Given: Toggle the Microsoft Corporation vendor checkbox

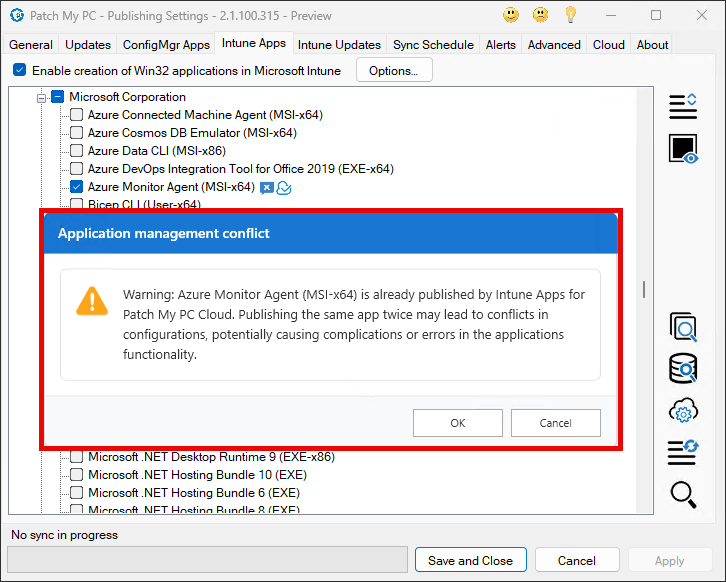Looking at the screenshot, I should pyautogui.click(x=58, y=97).
